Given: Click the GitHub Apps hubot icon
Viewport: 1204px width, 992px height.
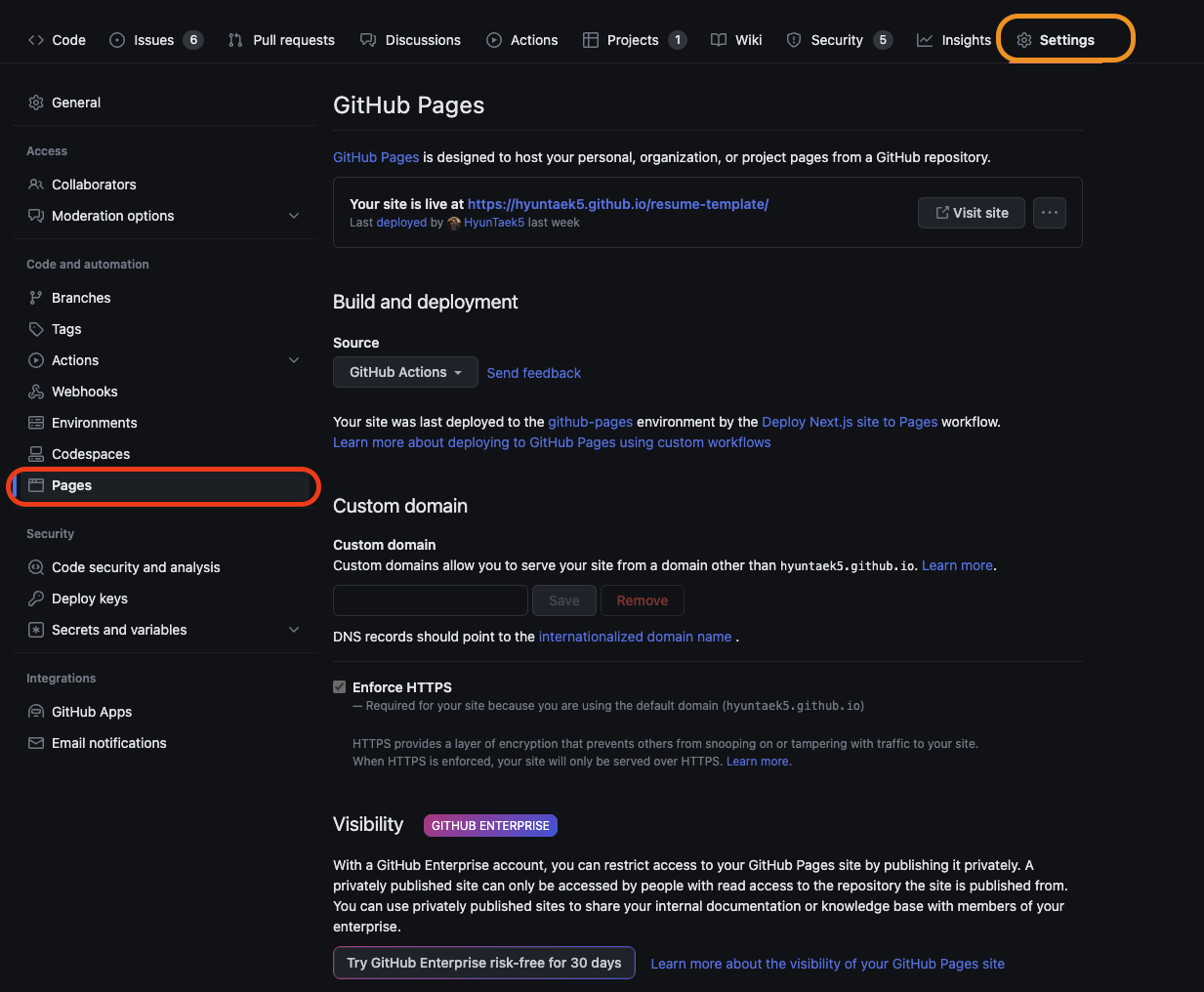Looking at the screenshot, I should tap(36, 712).
